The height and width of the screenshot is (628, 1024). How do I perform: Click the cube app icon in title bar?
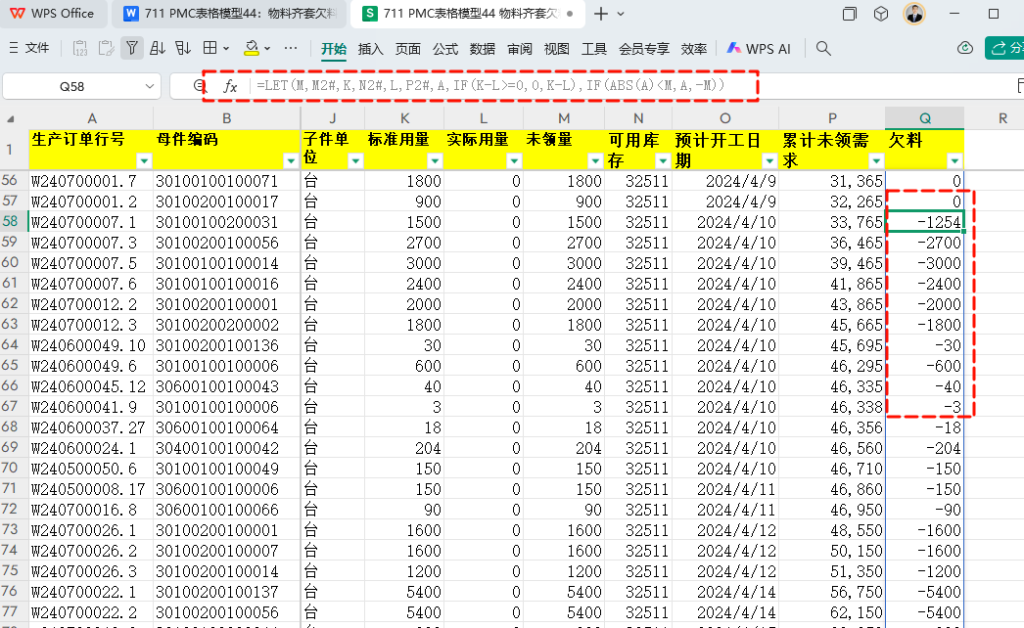coord(881,14)
